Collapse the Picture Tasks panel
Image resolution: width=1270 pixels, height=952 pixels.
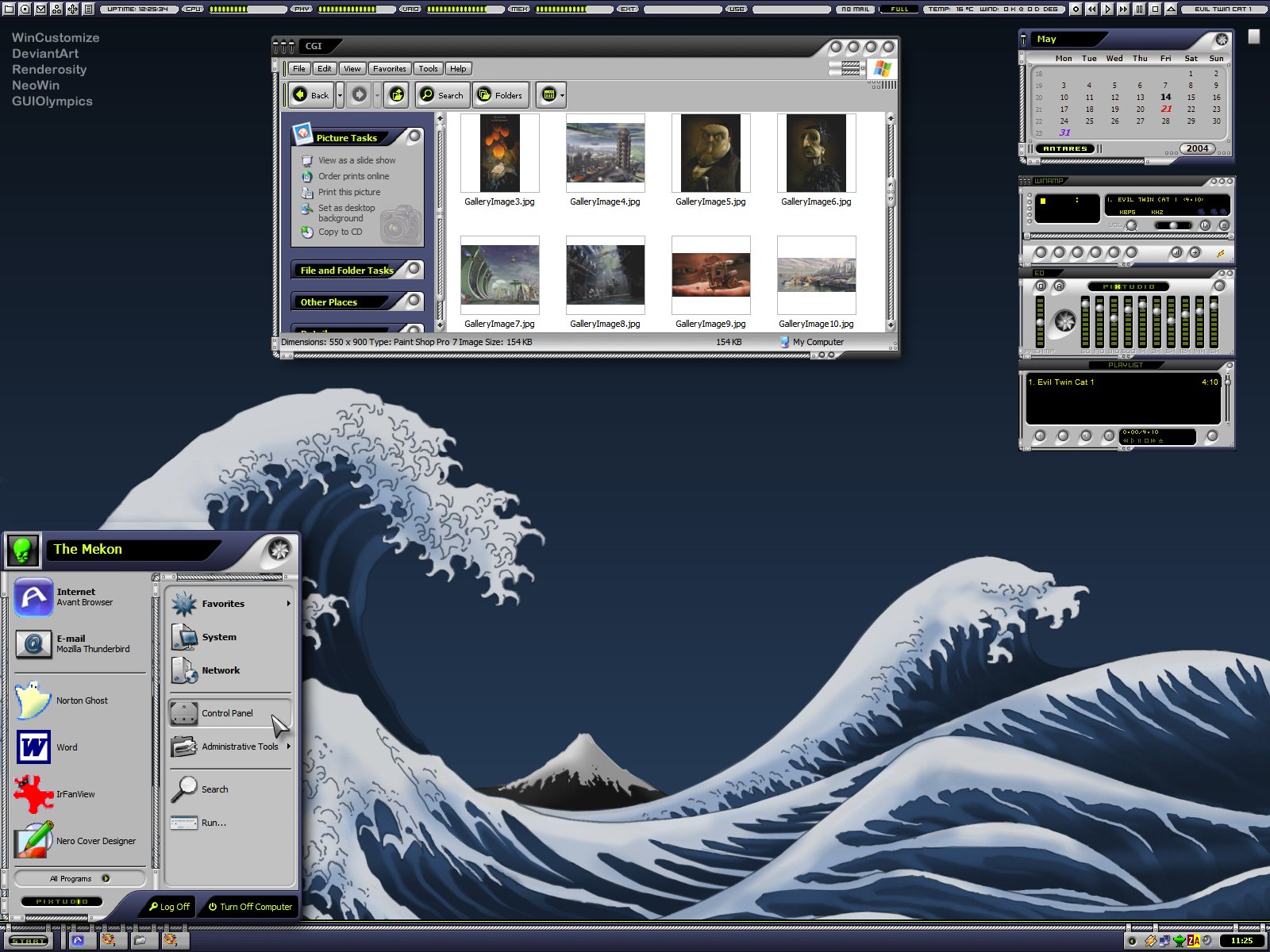tap(414, 136)
